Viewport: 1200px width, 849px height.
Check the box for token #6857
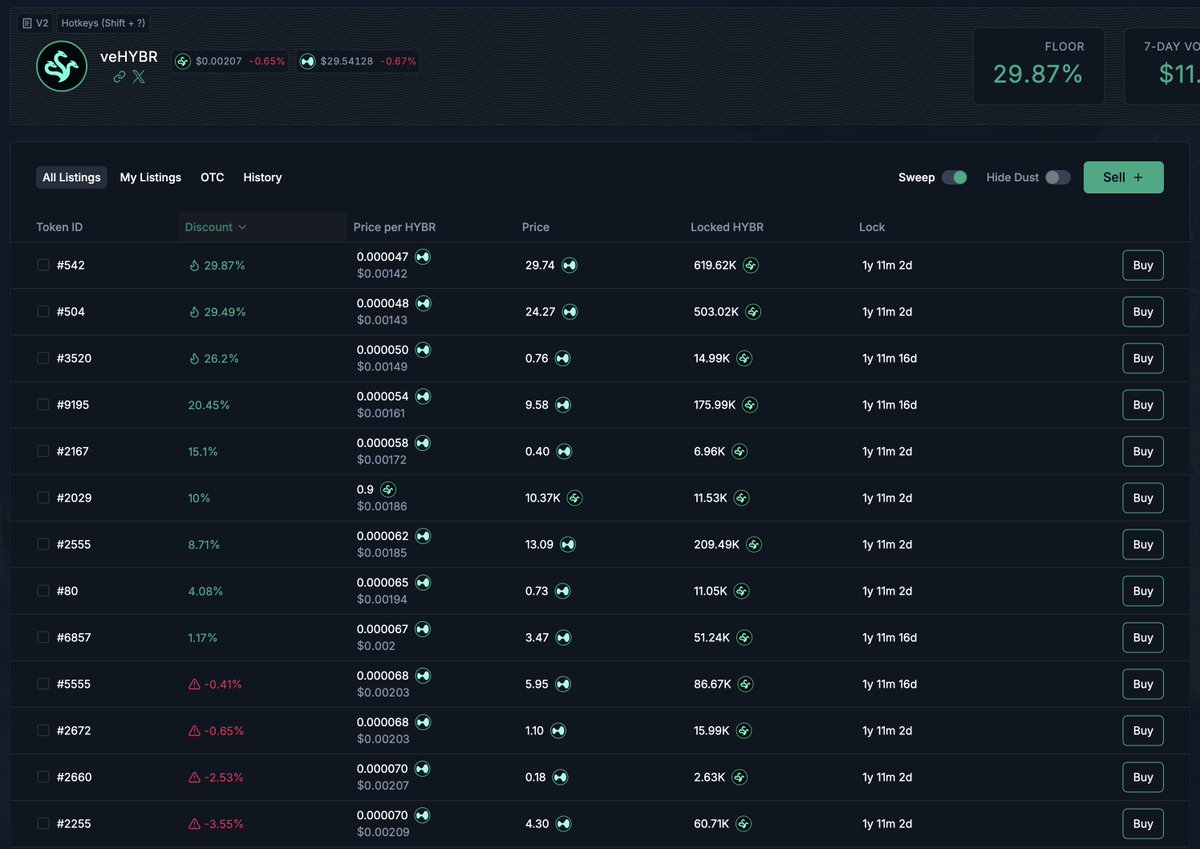point(43,637)
